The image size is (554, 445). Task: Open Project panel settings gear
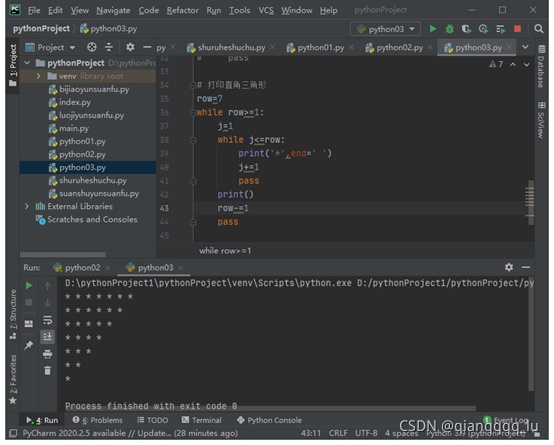pyautogui.click(x=130, y=47)
